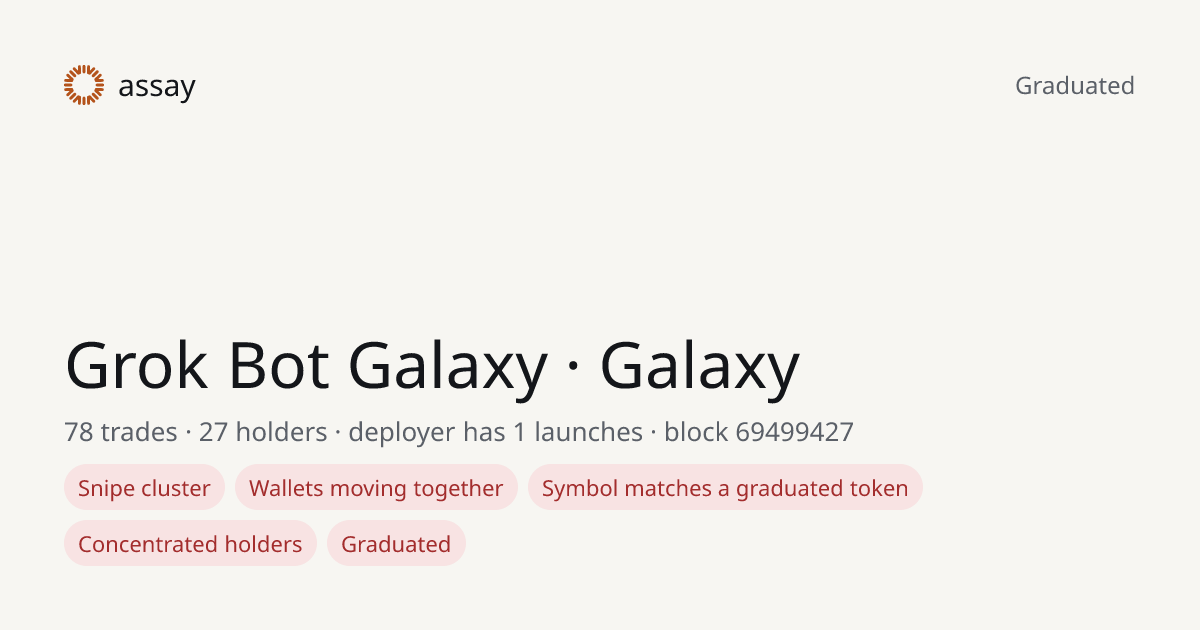1200x630 pixels.
Task: Click the word launches in stats line
Action: (x=588, y=432)
